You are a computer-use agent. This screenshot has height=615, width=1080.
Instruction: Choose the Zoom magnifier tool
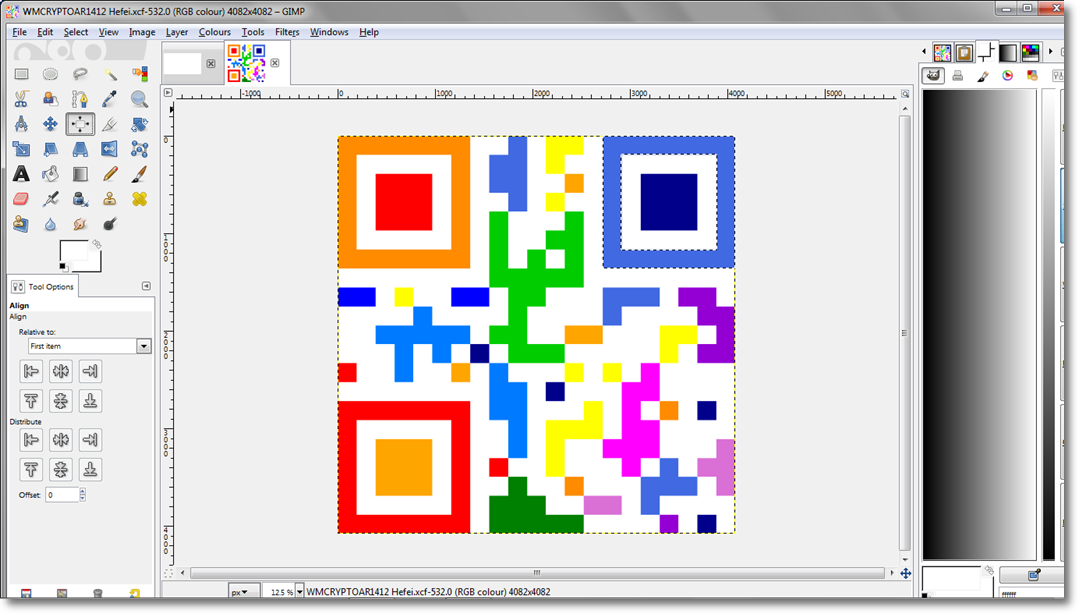(x=139, y=99)
